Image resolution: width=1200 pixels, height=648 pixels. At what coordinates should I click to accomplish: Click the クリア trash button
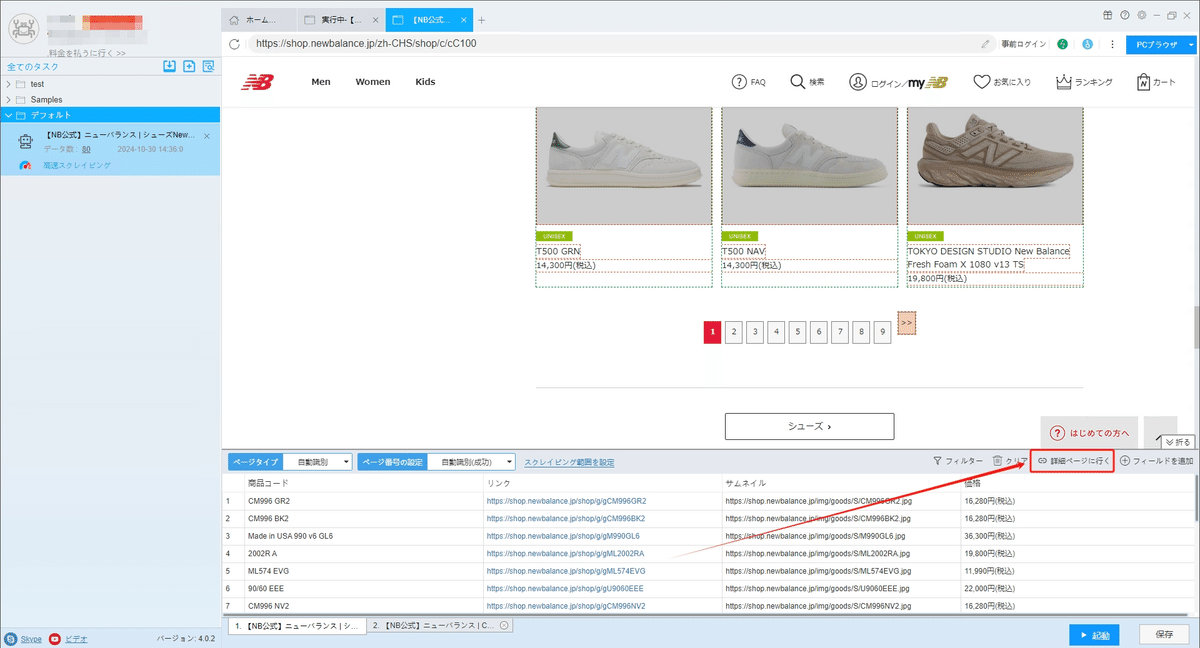coord(1010,461)
